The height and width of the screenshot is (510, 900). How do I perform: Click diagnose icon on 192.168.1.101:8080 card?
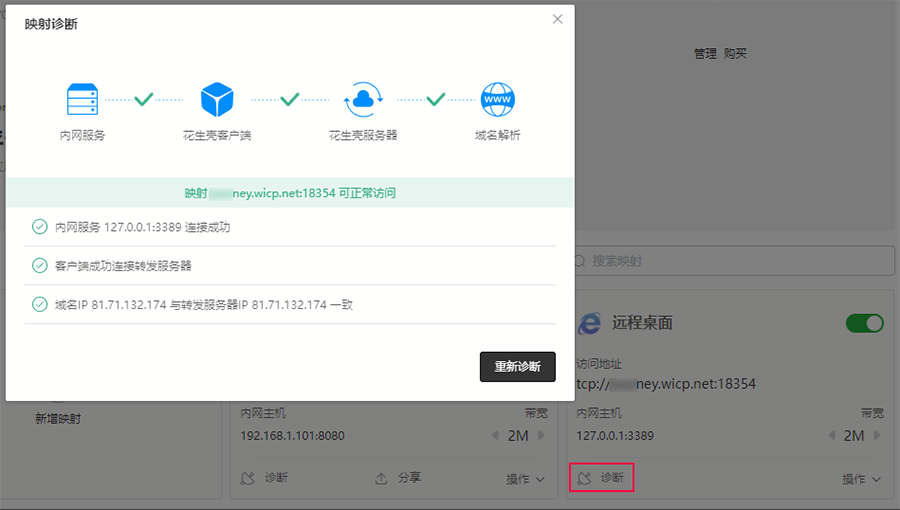point(247,478)
